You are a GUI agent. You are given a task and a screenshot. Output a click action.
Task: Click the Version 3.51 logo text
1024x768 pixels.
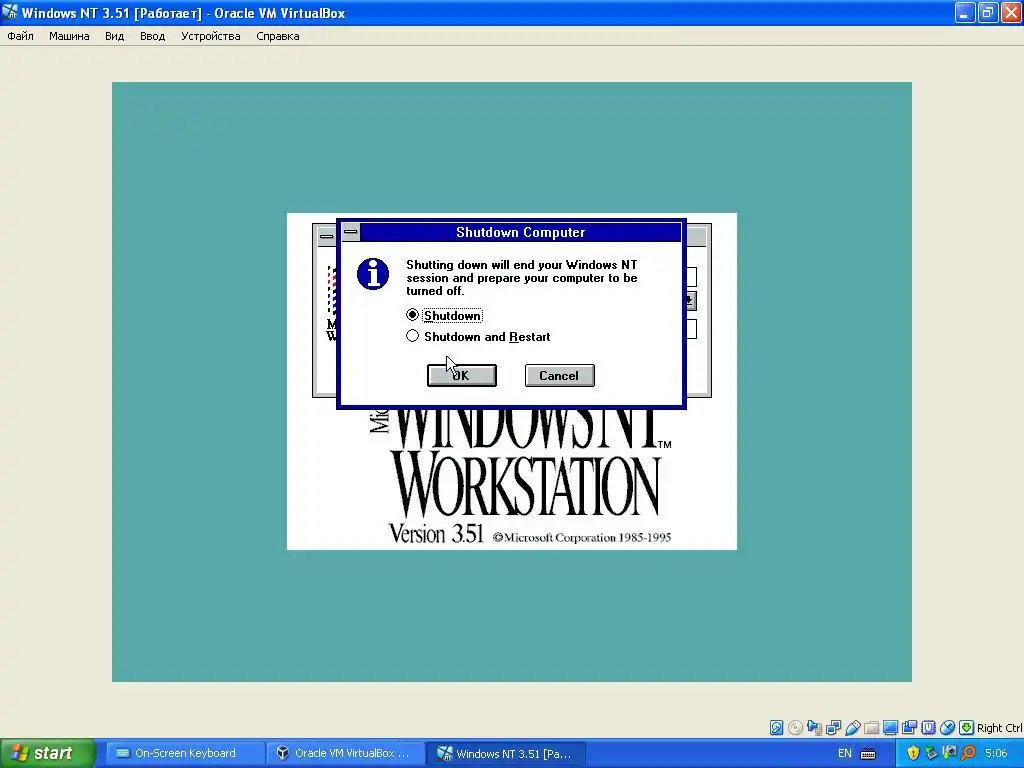[436, 534]
